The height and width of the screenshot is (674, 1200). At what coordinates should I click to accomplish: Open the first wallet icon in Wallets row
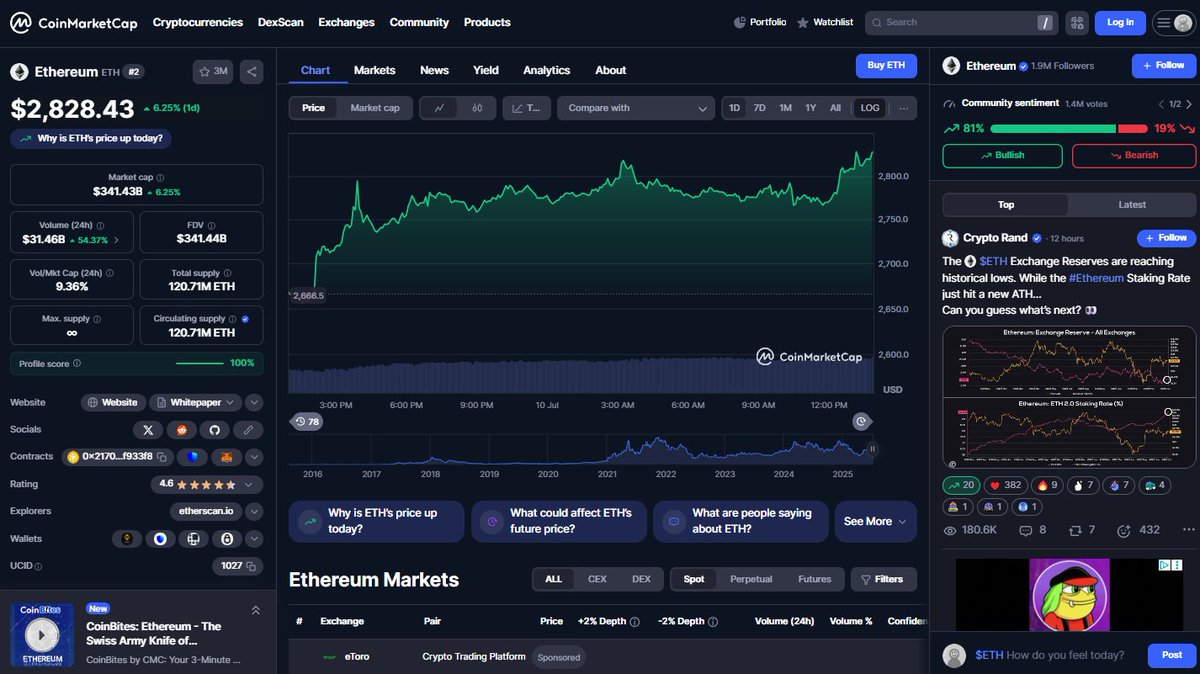tap(127, 539)
